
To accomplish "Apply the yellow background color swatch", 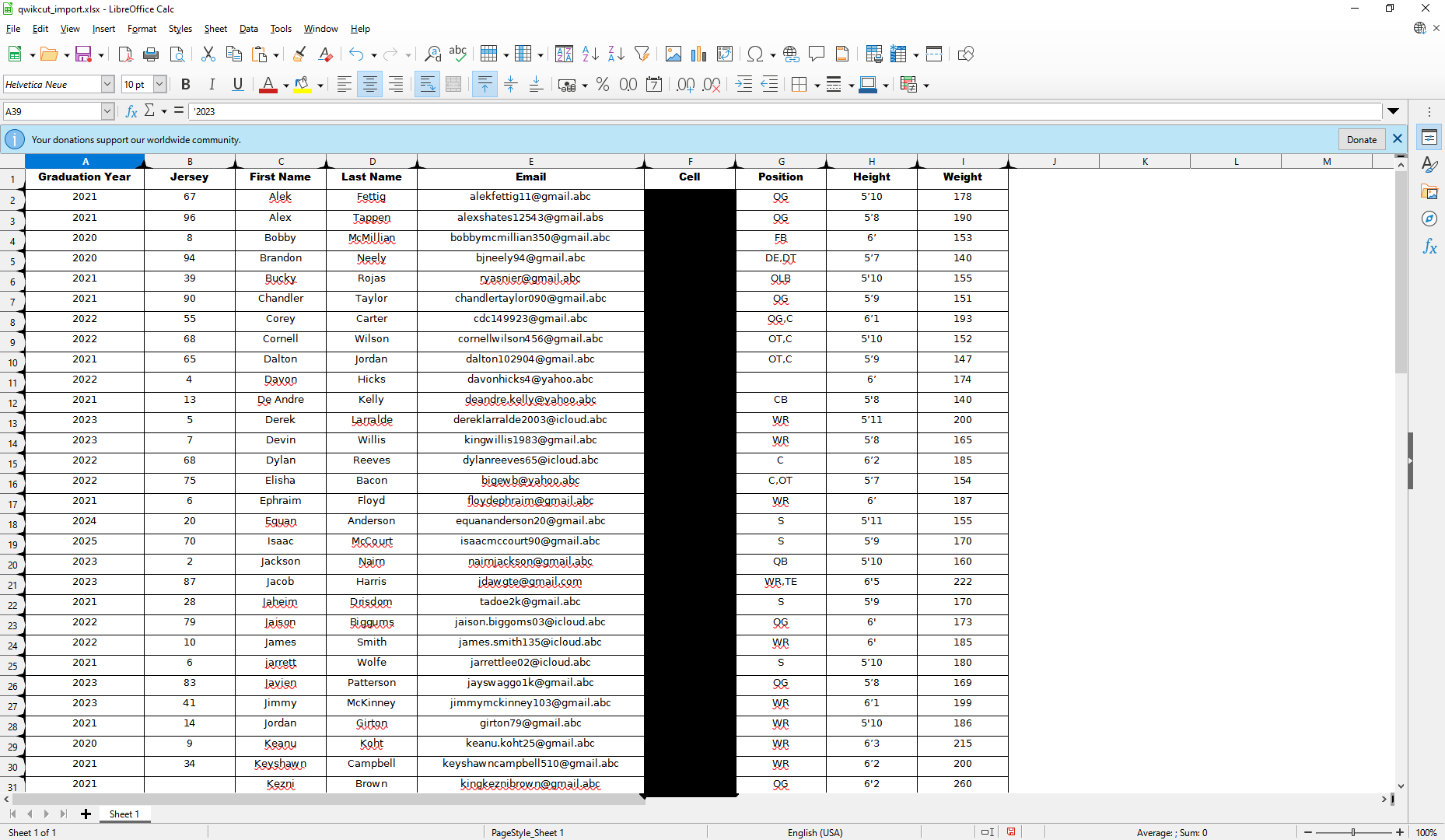I will coord(303,85).
